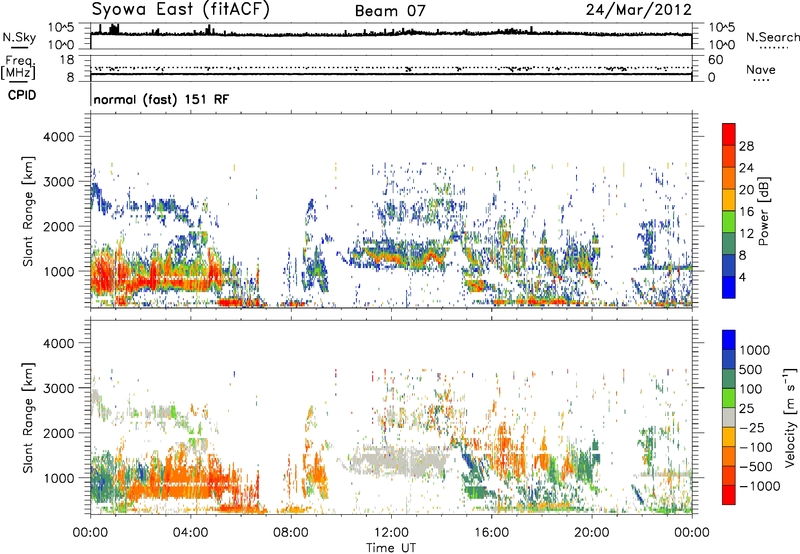Viewport: 800px width, 554px height.
Task: Click the '16' label on Power color bar
Action: (x=746, y=212)
